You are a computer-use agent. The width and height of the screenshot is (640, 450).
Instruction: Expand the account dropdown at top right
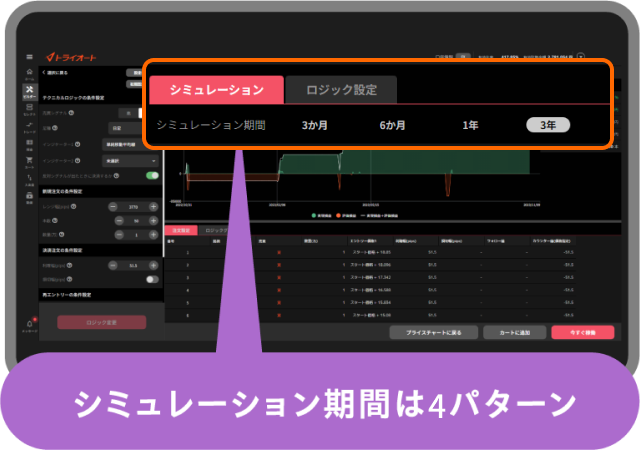[581, 56]
